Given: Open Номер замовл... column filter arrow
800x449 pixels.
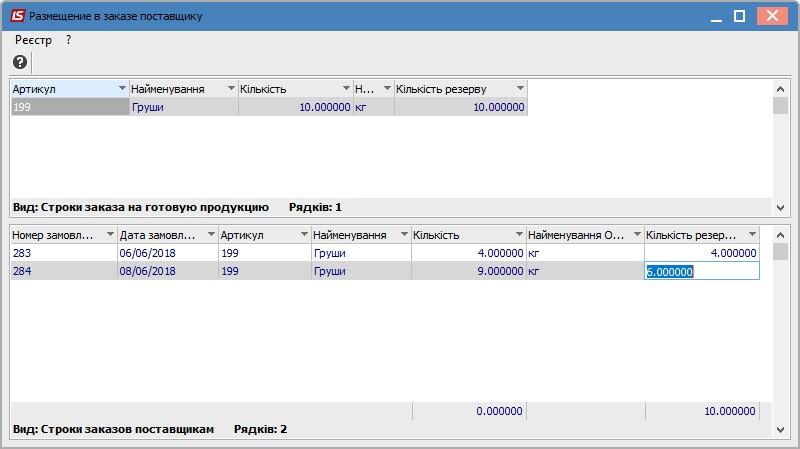Looking at the screenshot, I should [110, 235].
